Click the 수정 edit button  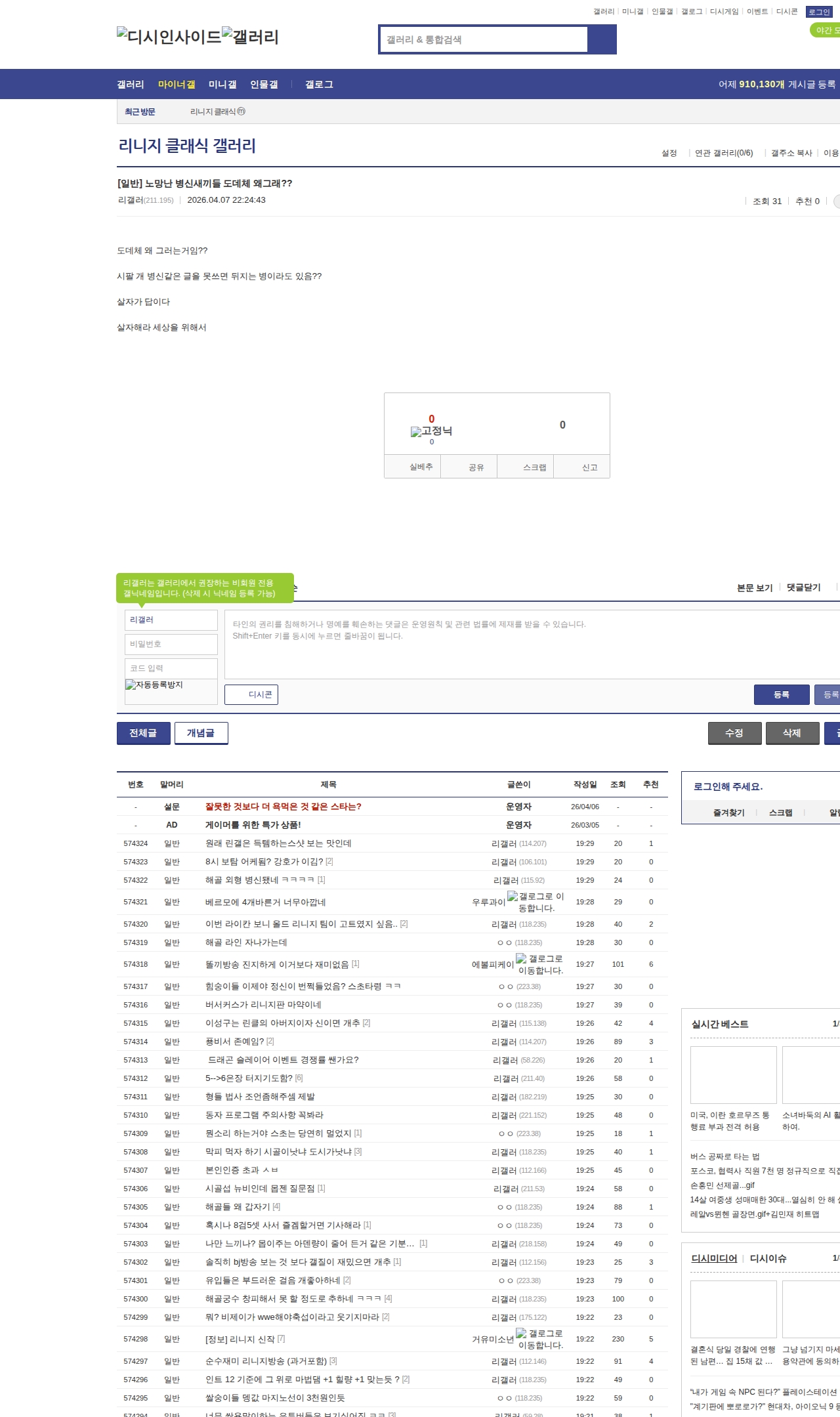click(x=735, y=733)
